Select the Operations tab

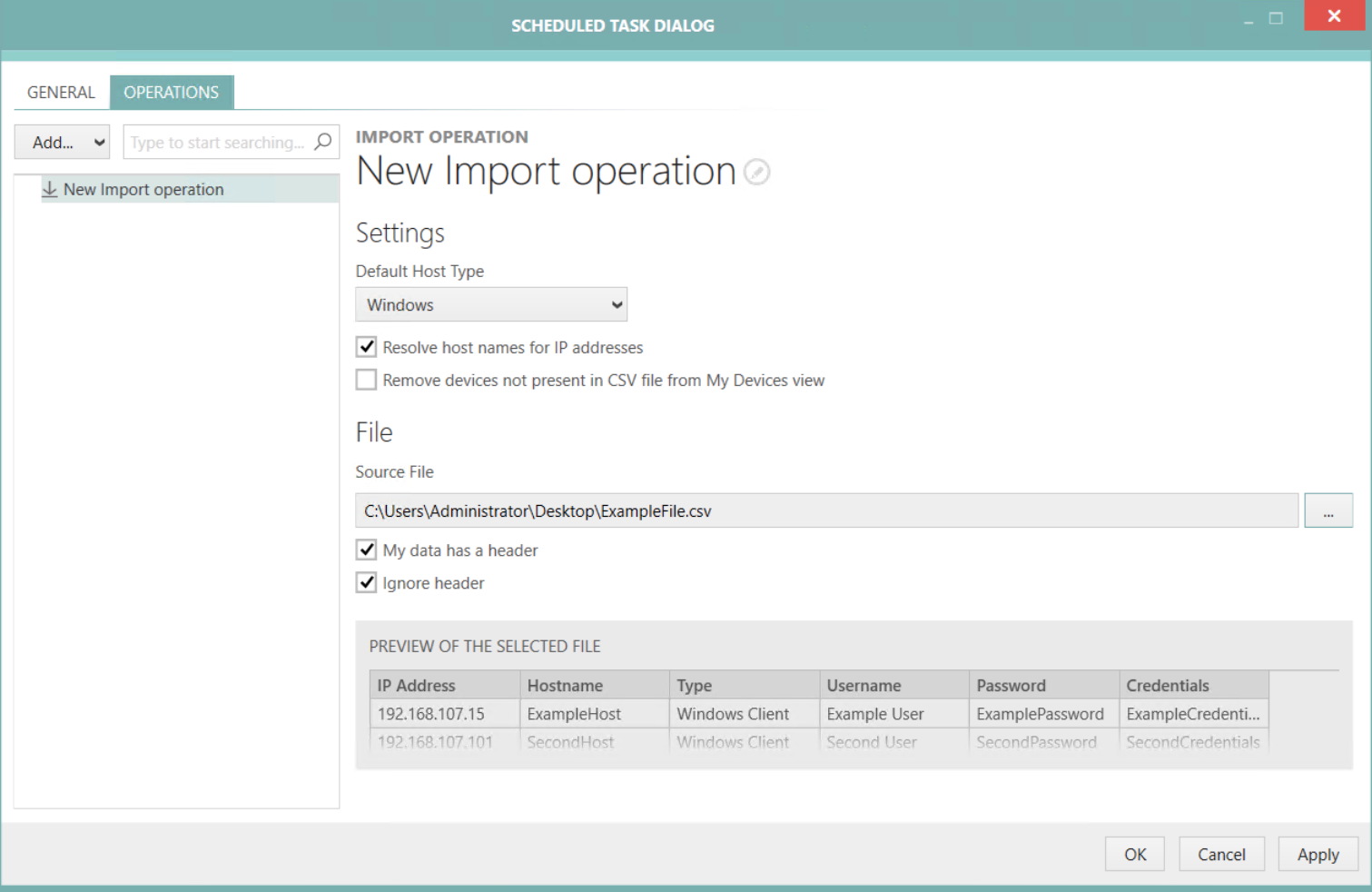click(172, 93)
